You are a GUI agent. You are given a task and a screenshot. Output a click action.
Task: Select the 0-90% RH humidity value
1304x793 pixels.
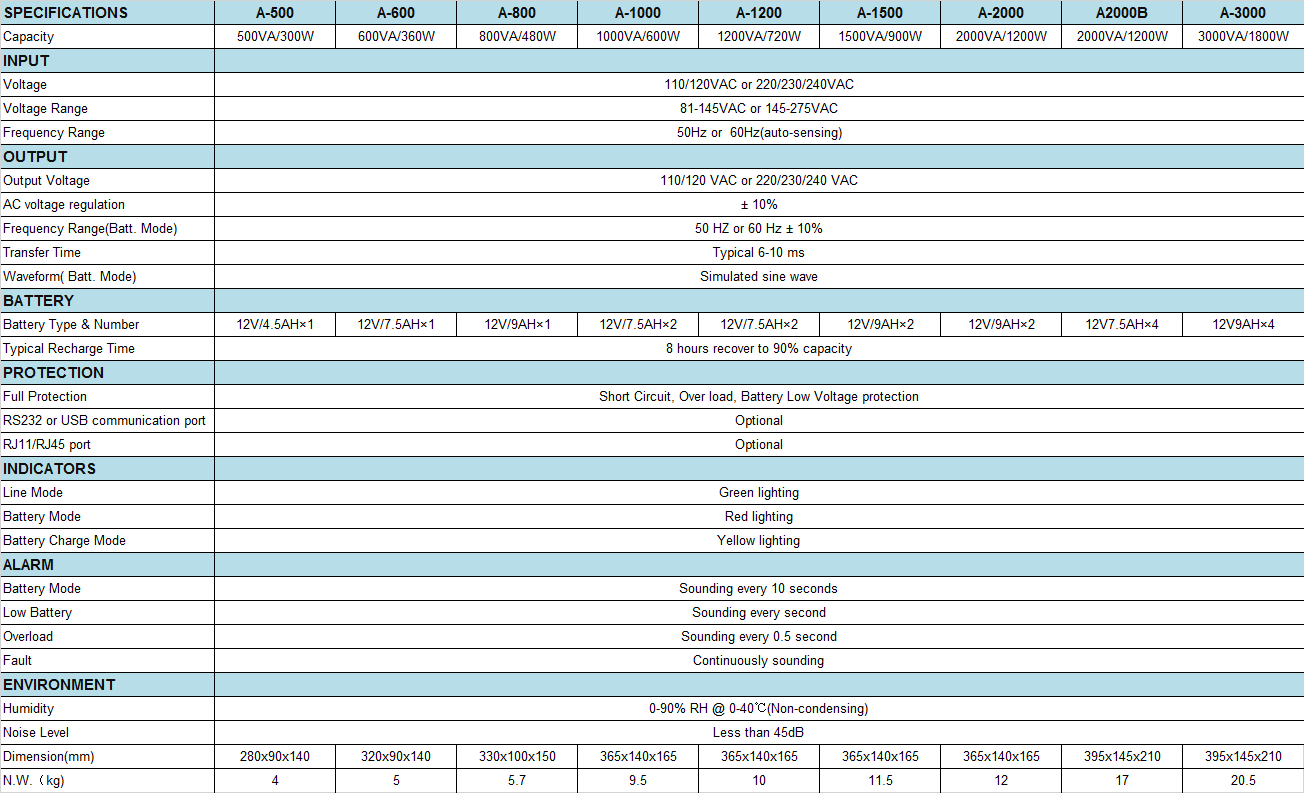point(759,709)
